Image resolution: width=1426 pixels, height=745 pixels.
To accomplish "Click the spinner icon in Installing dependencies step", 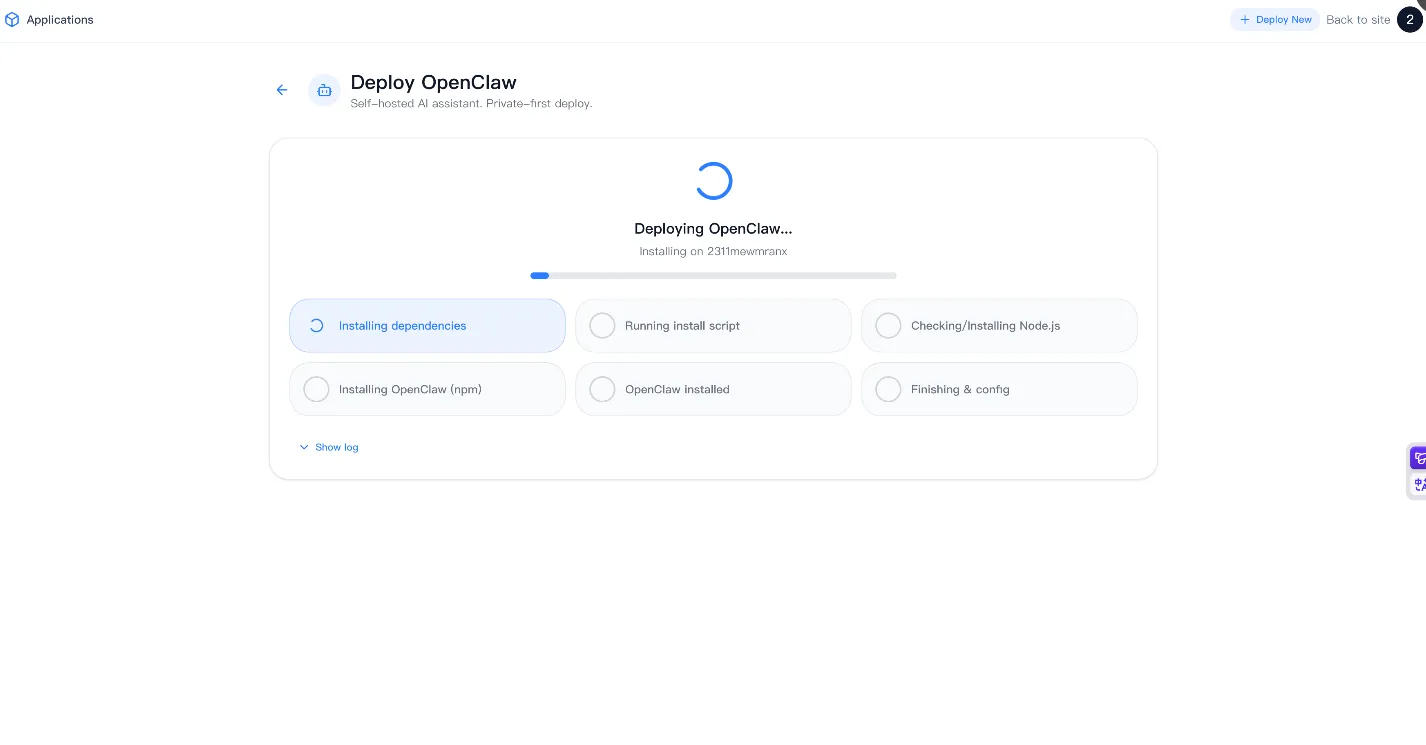I will [x=317, y=325].
